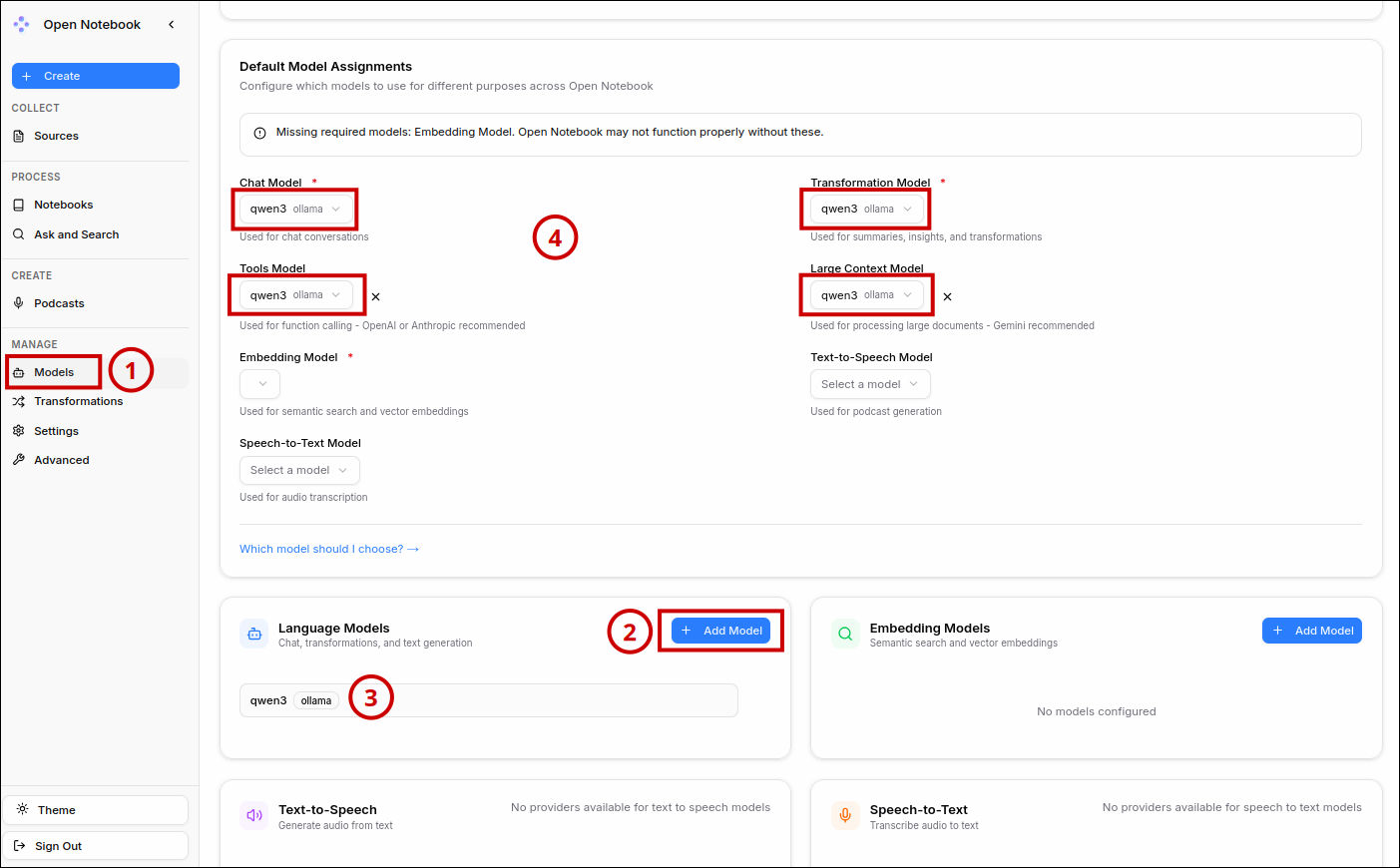Open Transformations in the sidebar
The image size is (1400, 868).
(x=78, y=401)
